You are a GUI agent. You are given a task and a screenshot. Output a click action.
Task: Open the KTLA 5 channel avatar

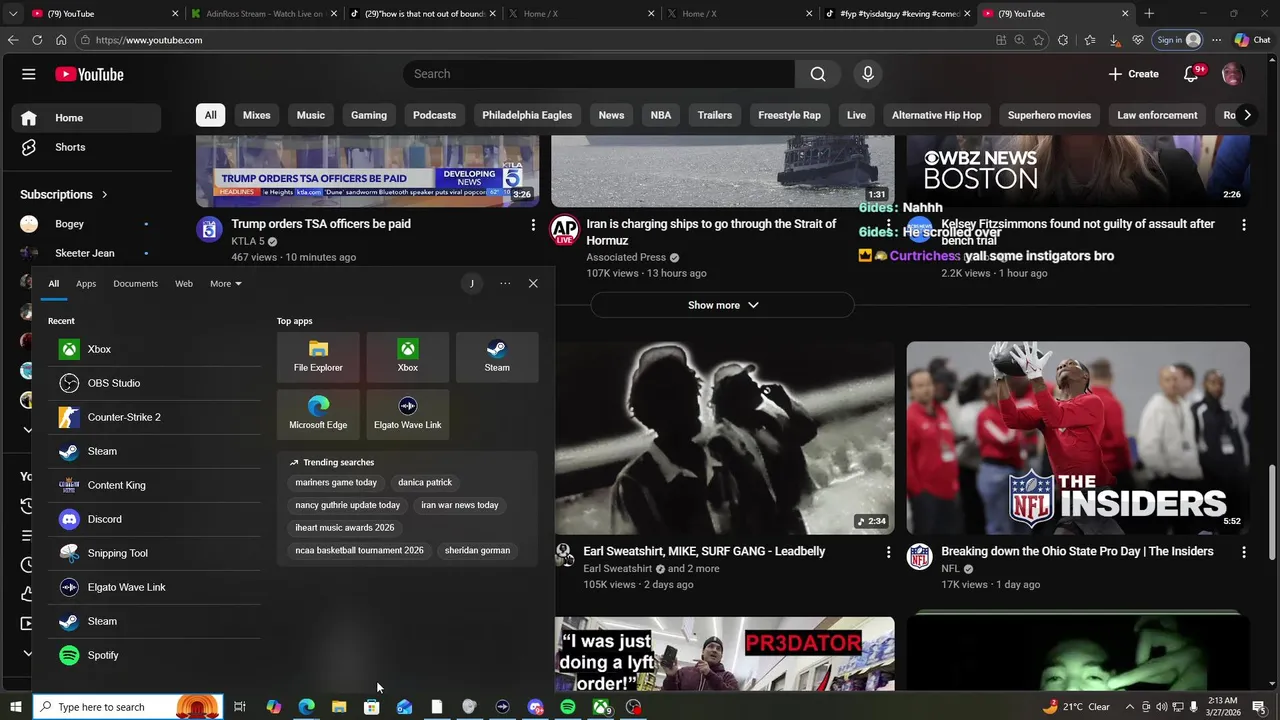click(x=209, y=229)
